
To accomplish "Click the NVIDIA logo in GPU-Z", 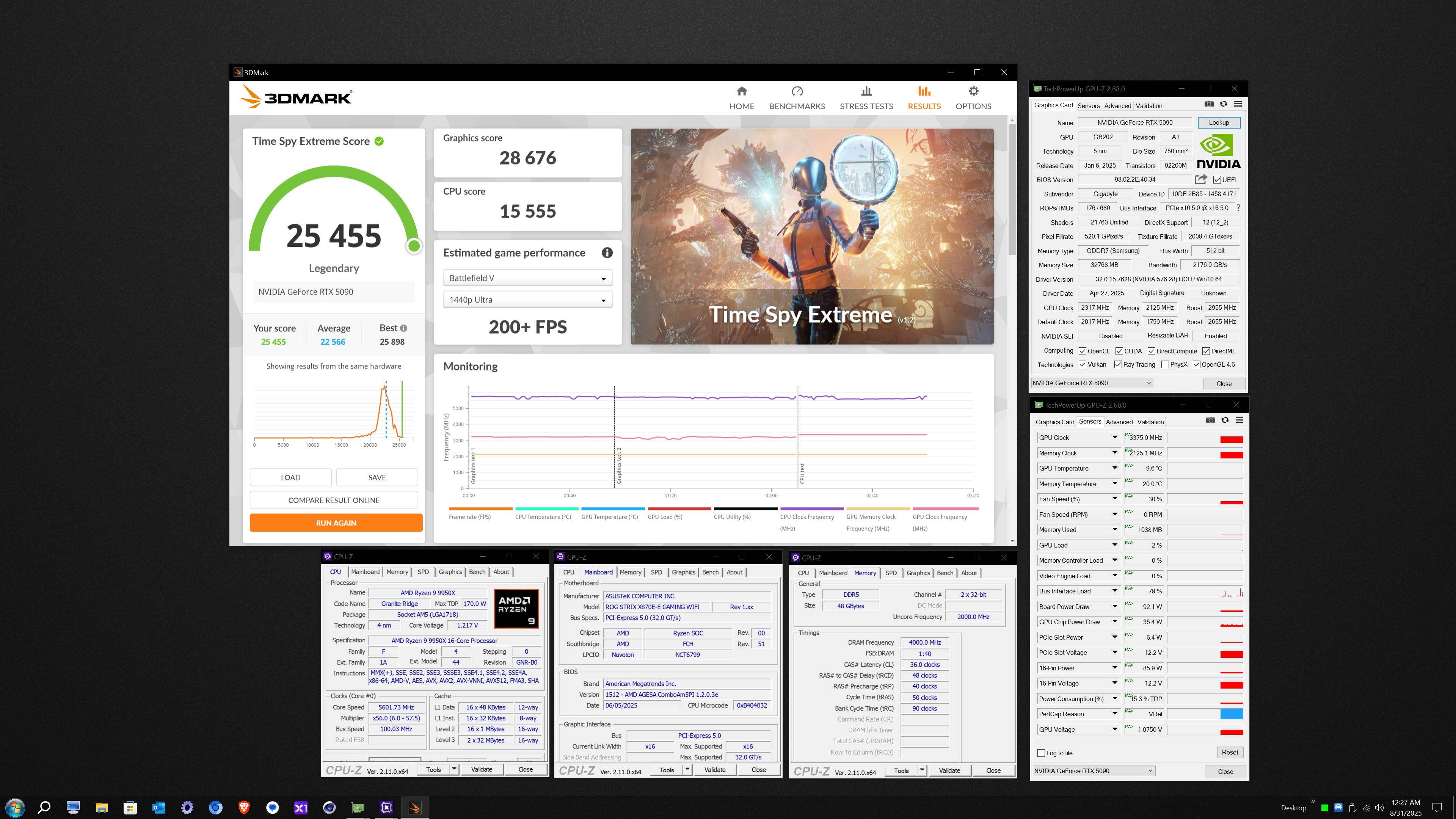I will pos(1219,152).
